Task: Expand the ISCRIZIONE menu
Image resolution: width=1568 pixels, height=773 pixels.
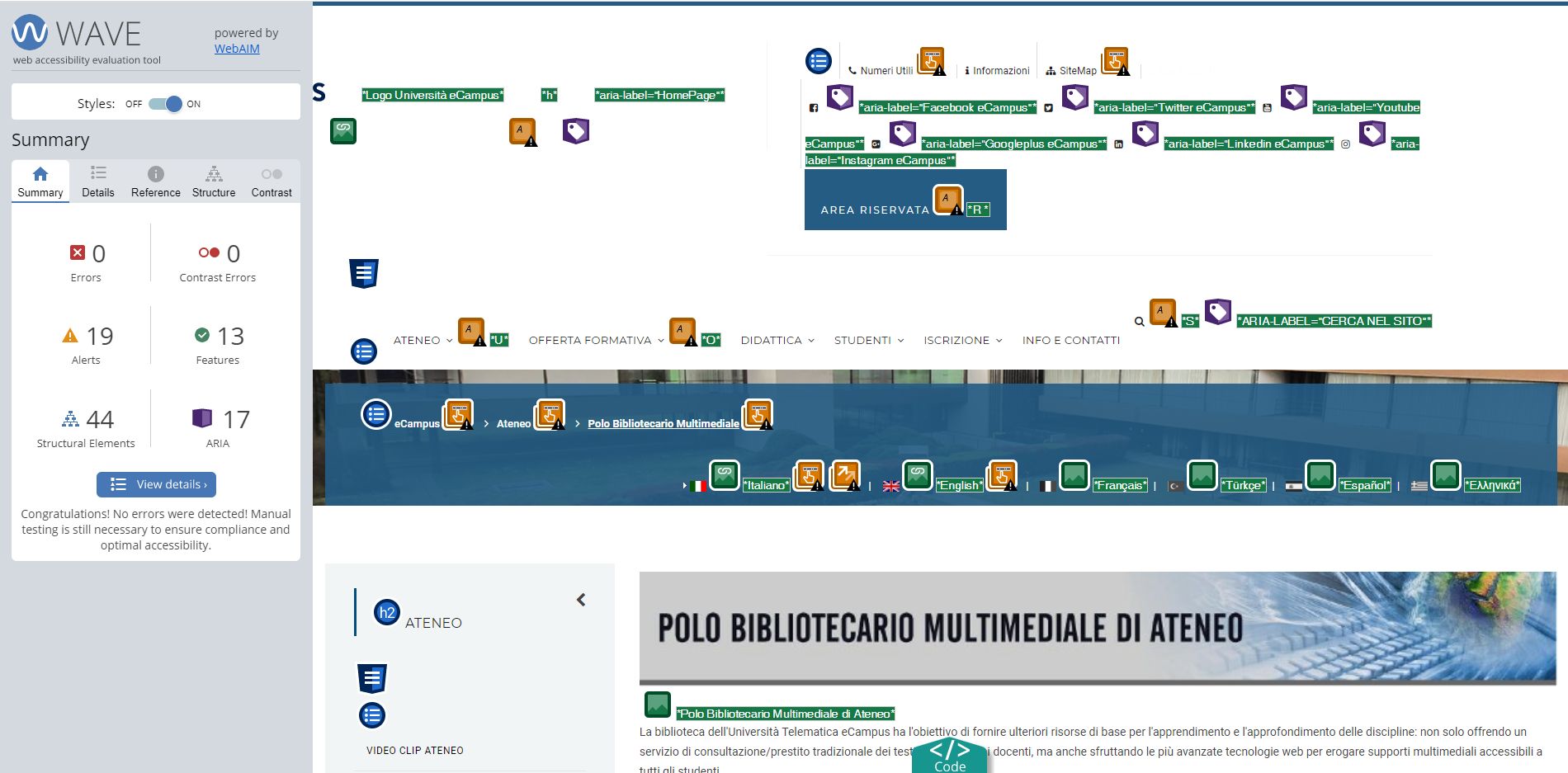Action: tap(963, 340)
